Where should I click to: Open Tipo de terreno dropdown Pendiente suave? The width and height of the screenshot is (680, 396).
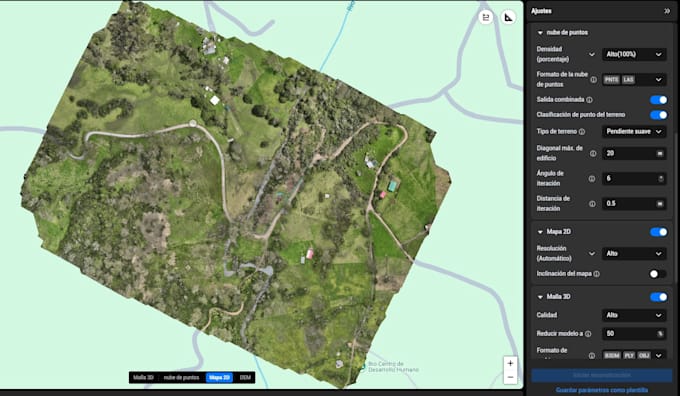click(634, 131)
